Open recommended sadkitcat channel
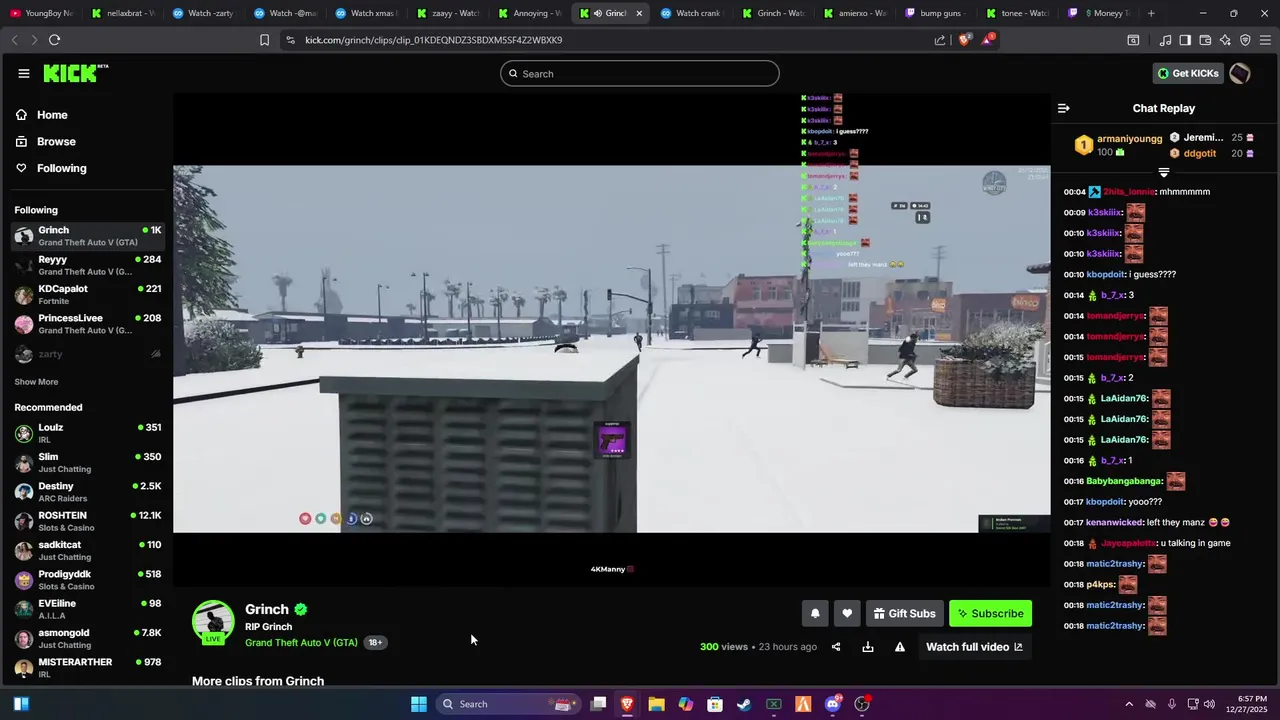 (x=87, y=551)
